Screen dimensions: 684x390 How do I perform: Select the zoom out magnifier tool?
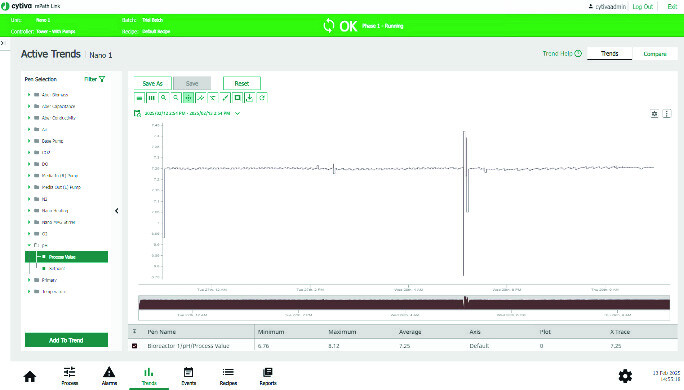coord(176,98)
